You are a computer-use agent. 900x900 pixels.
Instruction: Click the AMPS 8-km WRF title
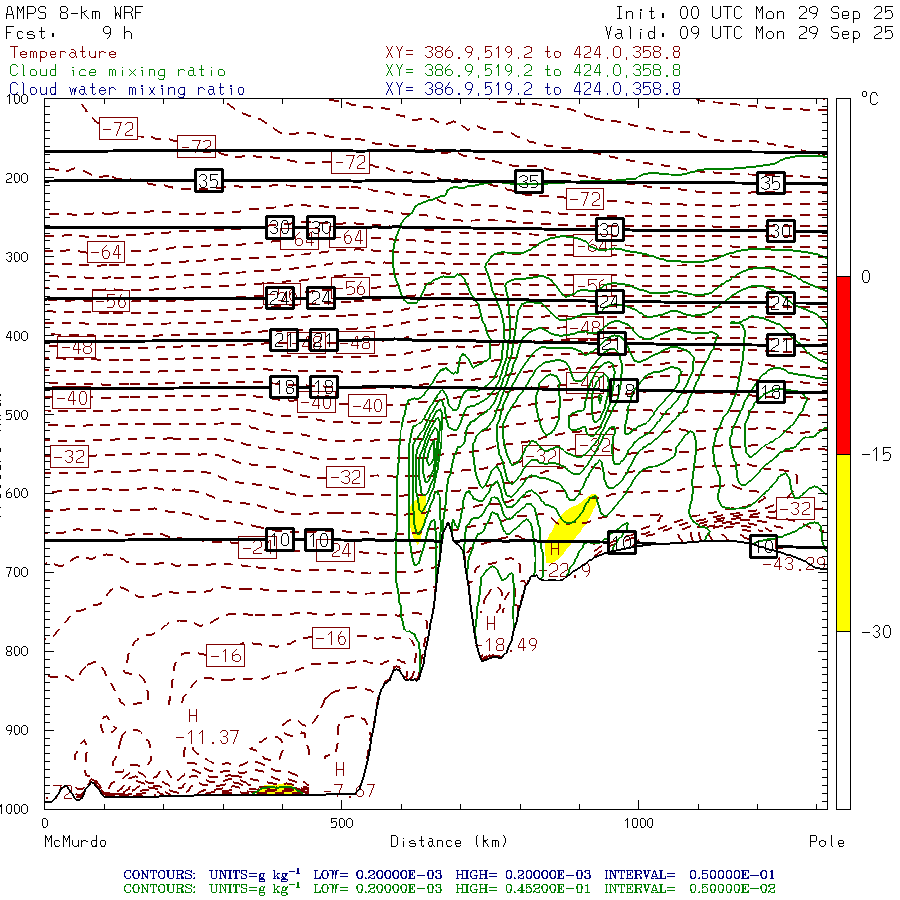coord(74,13)
